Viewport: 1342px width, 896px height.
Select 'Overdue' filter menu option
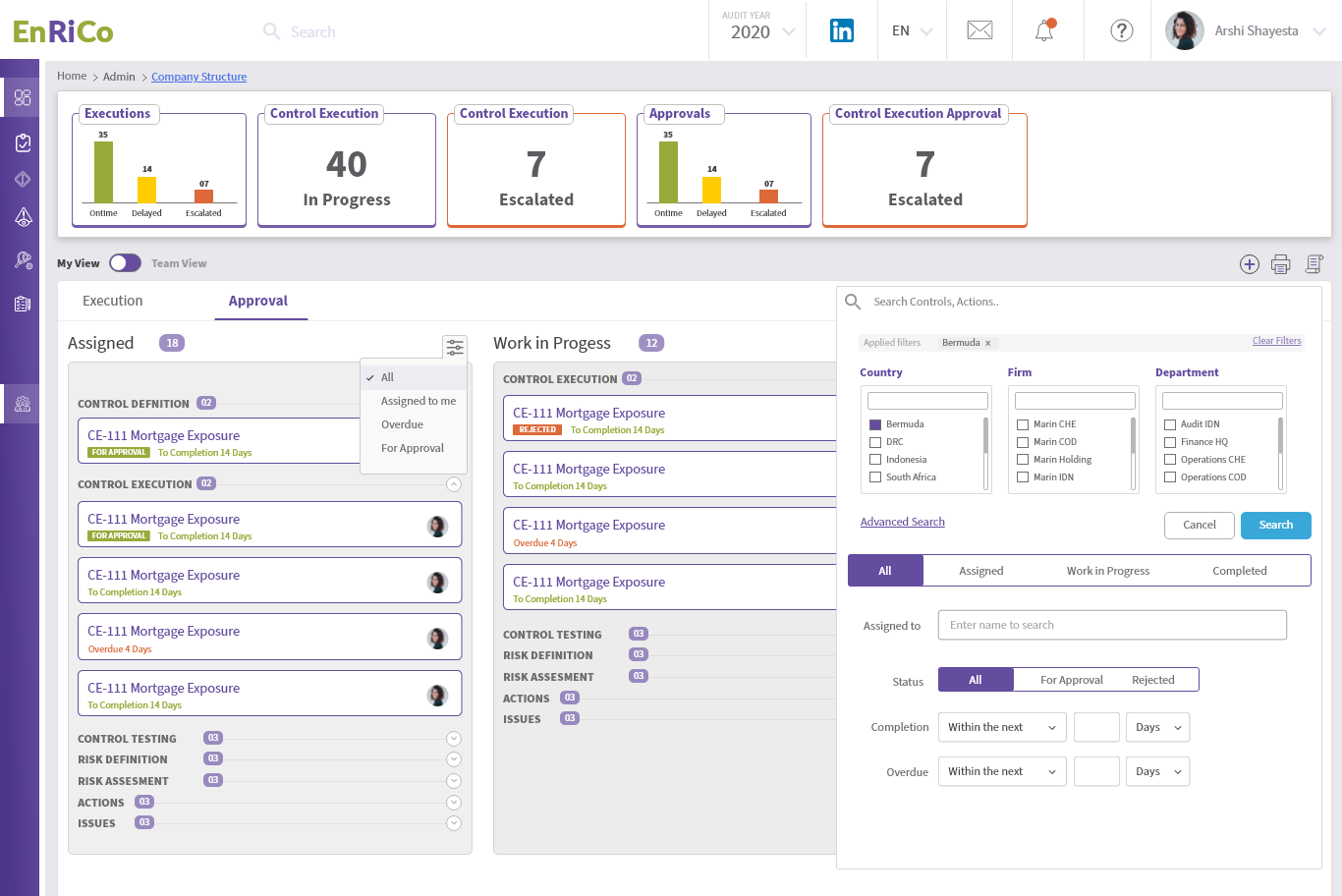403,424
